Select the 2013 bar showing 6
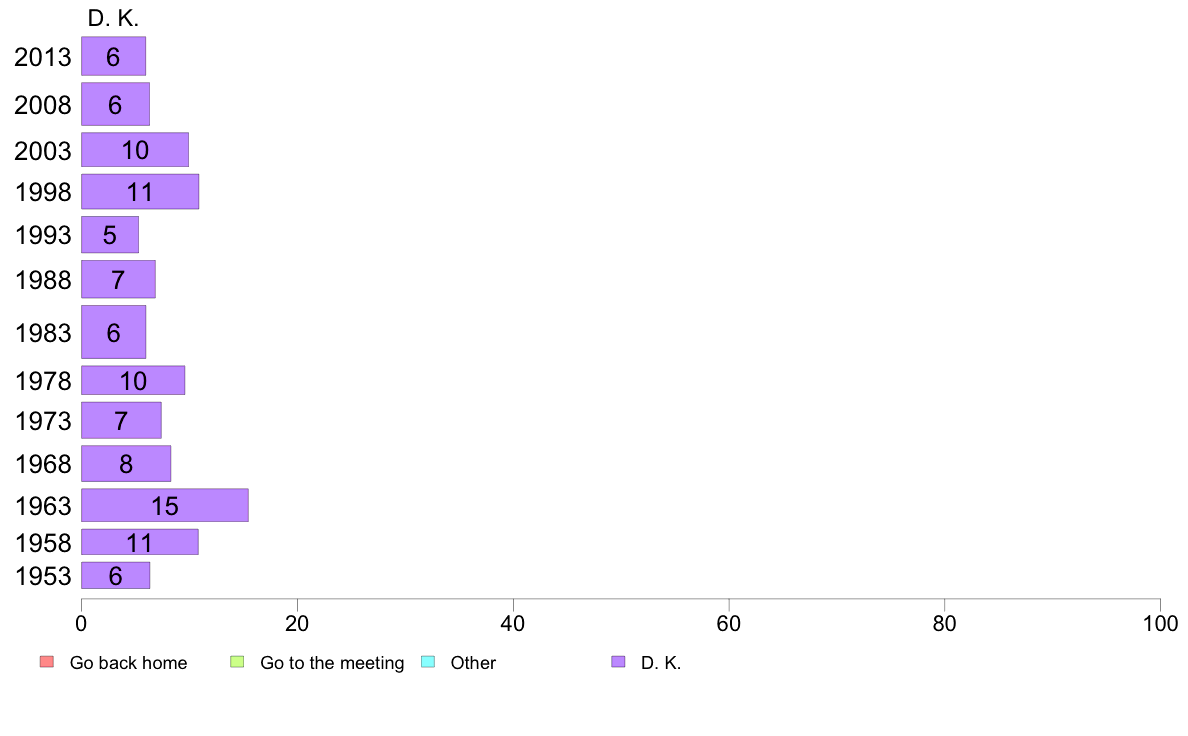This screenshot has height=736, width=1188. pos(114,56)
